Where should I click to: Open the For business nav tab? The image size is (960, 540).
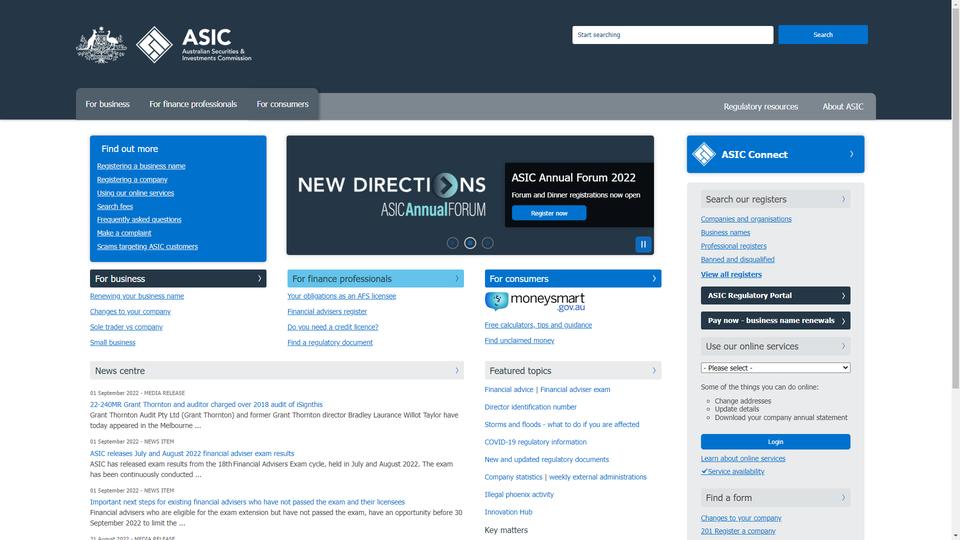(x=107, y=104)
